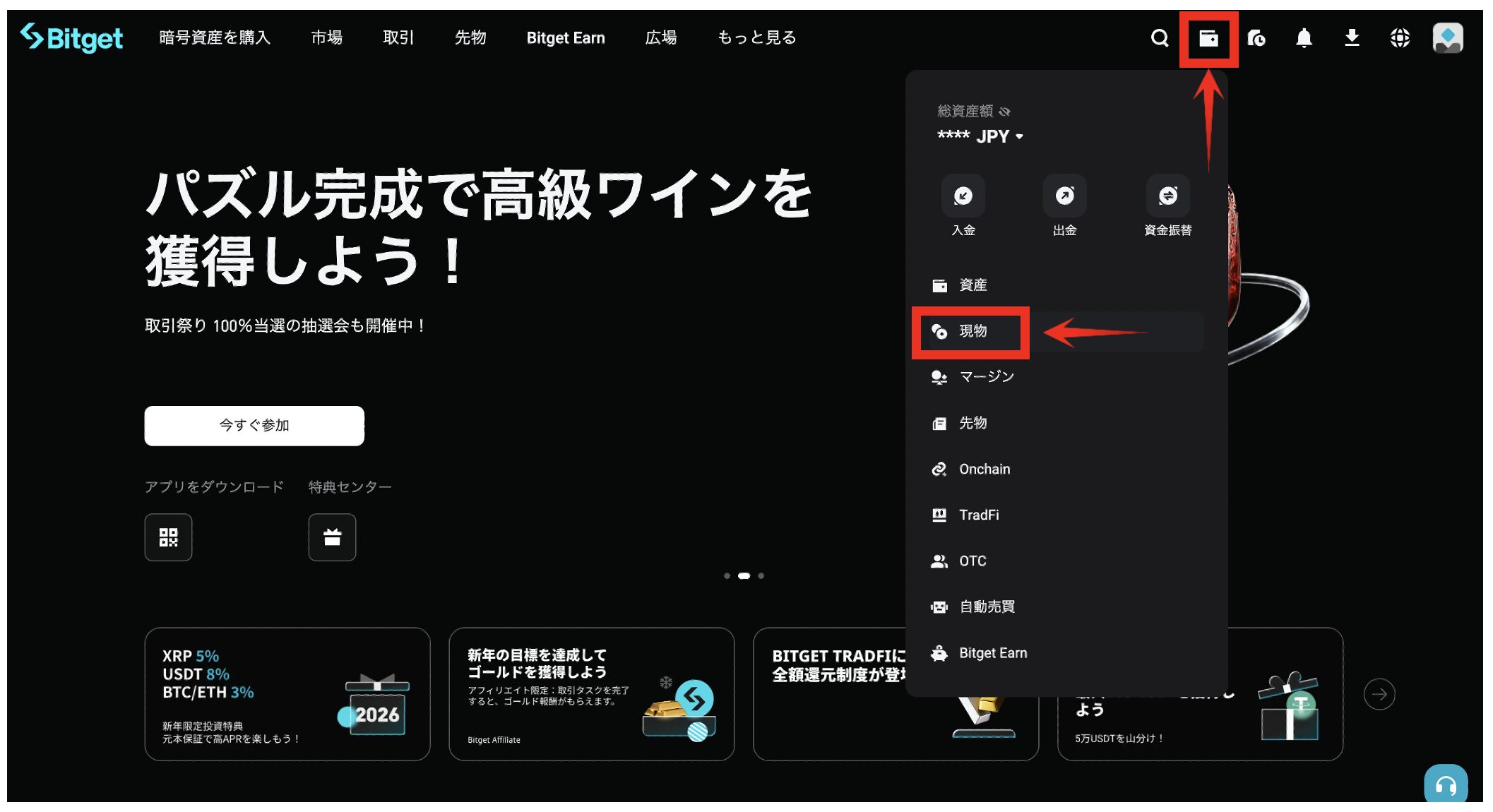The height and width of the screenshot is (812, 1493).
Task: Toggle the hidden total balance eye icon
Action: (x=1005, y=112)
